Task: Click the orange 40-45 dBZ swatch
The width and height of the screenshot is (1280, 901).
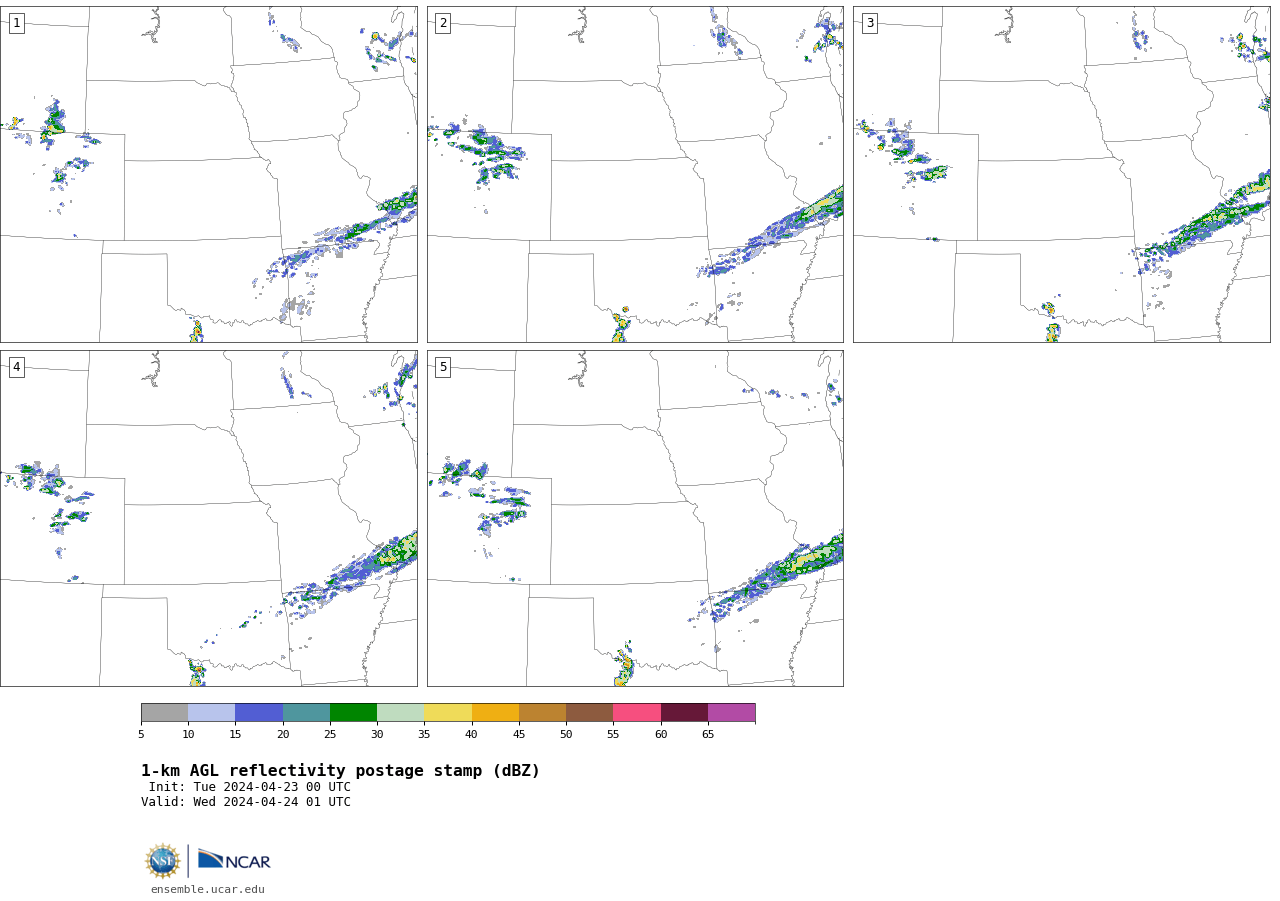Action: [x=495, y=713]
